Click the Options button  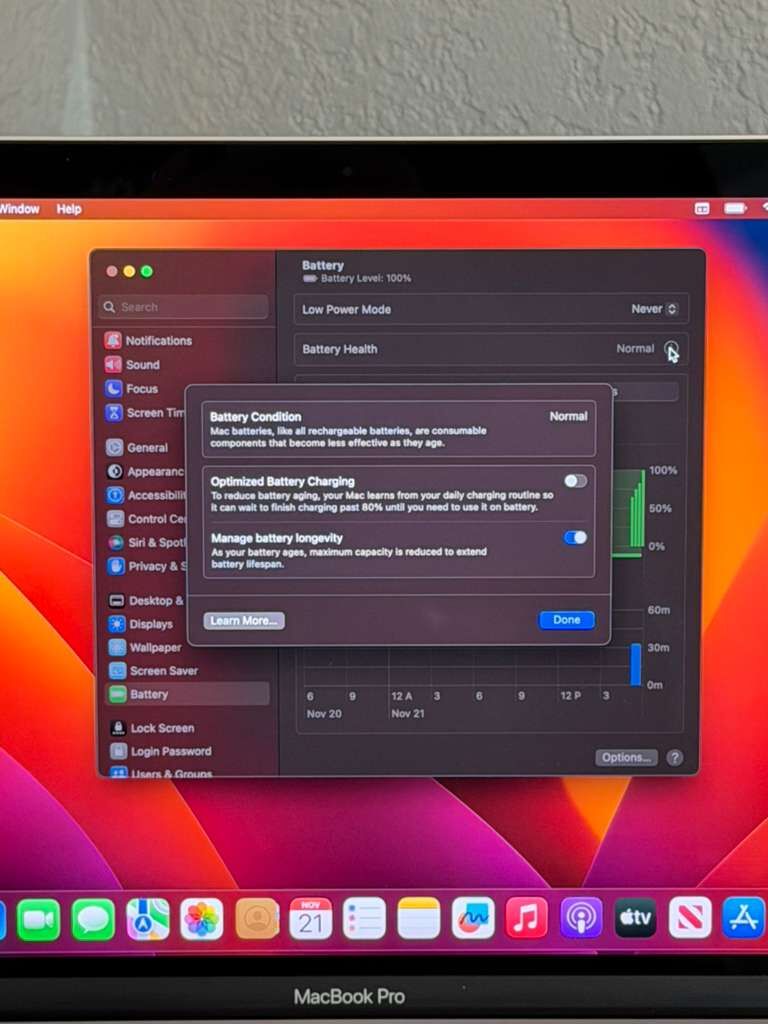626,758
